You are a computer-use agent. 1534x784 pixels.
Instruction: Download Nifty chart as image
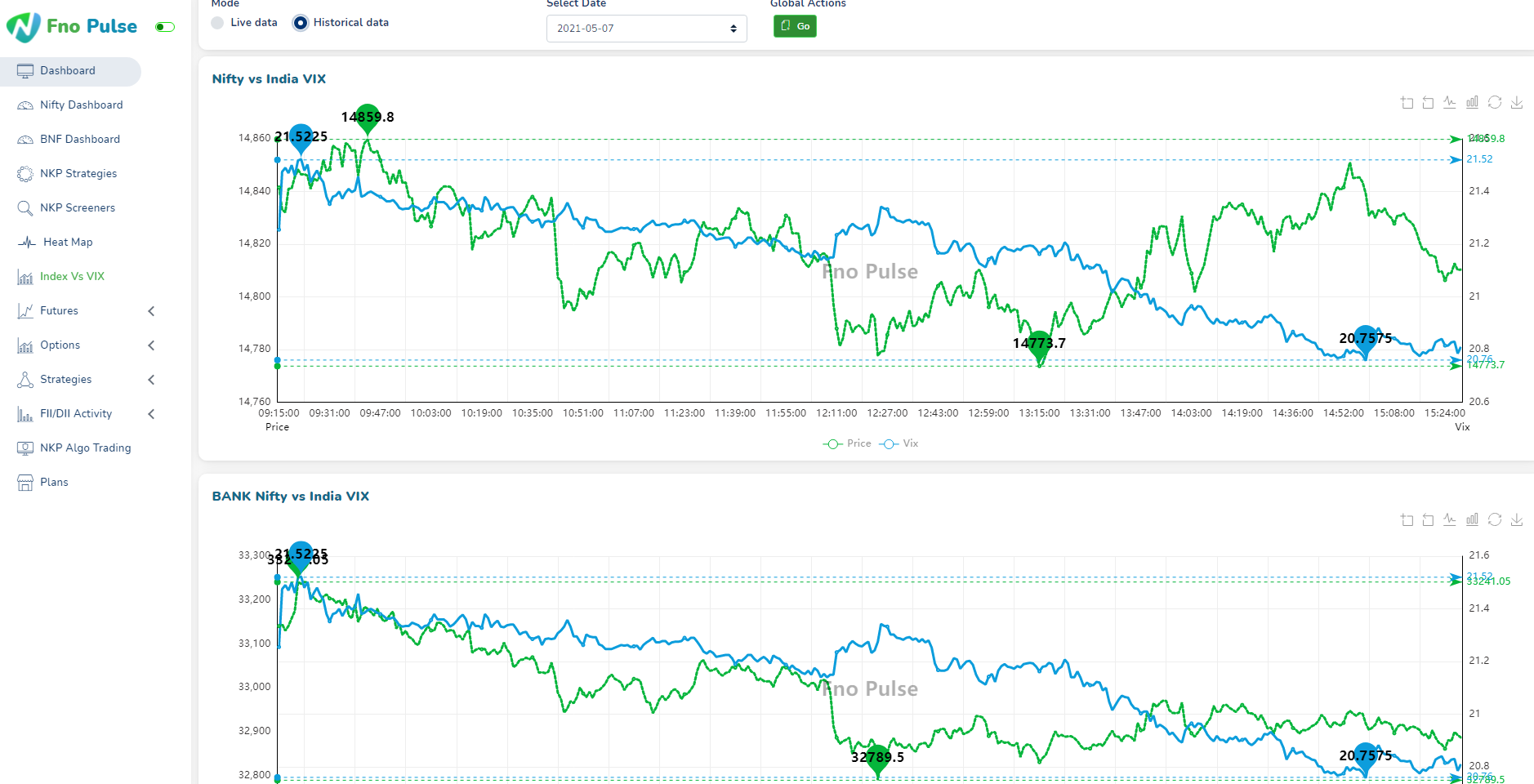point(1517,102)
